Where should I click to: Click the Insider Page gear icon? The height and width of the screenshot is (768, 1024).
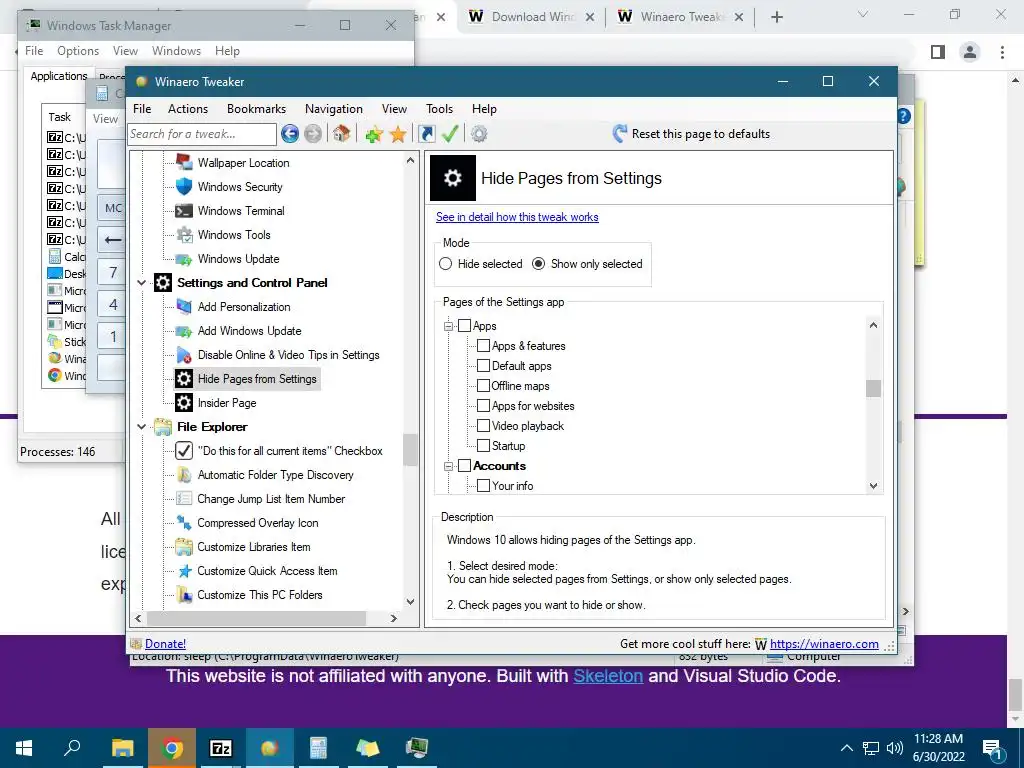pyautogui.click(x=184, y=403)
